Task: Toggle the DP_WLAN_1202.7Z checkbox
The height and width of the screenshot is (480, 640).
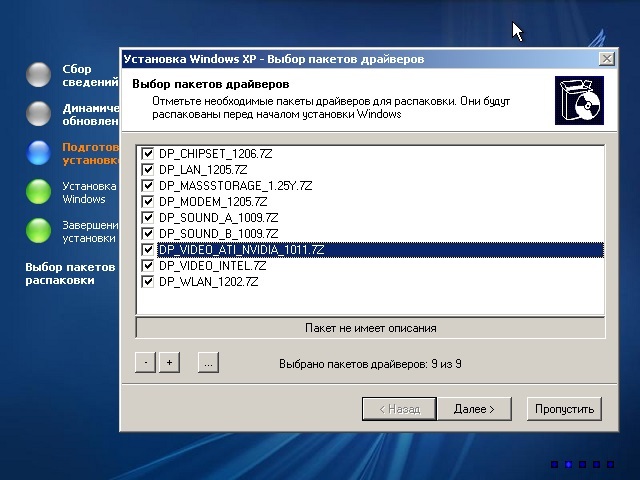Action: tap(147, 282)
